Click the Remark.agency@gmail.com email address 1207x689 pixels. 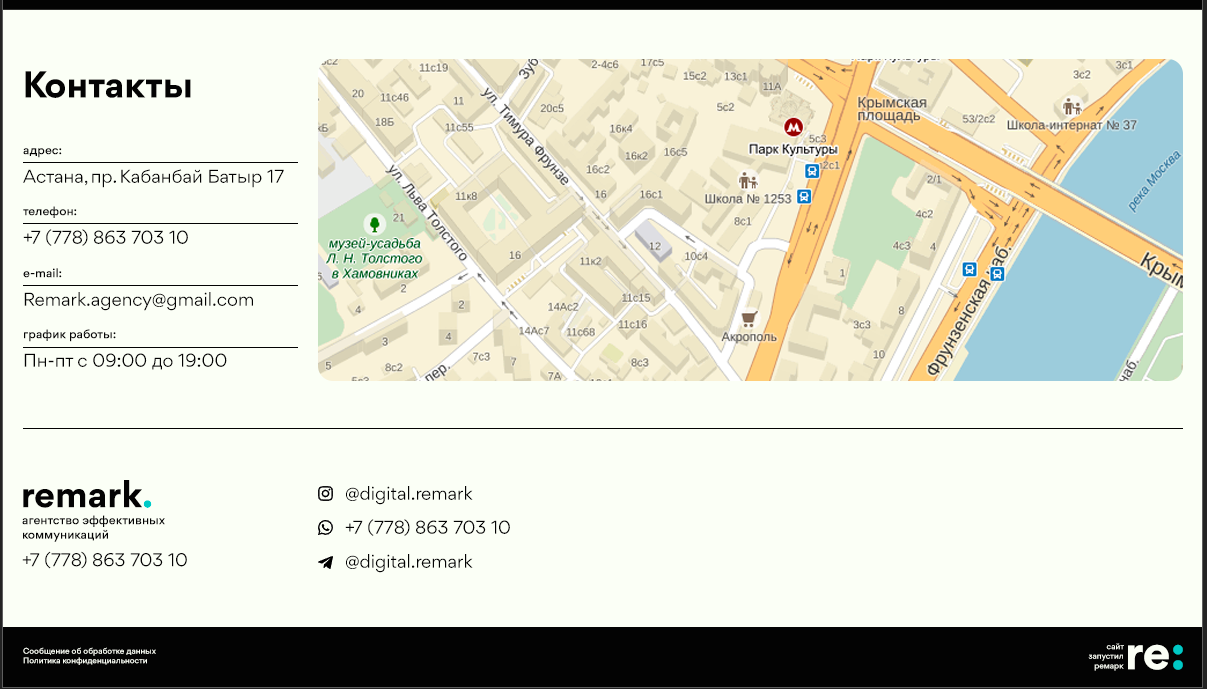point(138,300)
